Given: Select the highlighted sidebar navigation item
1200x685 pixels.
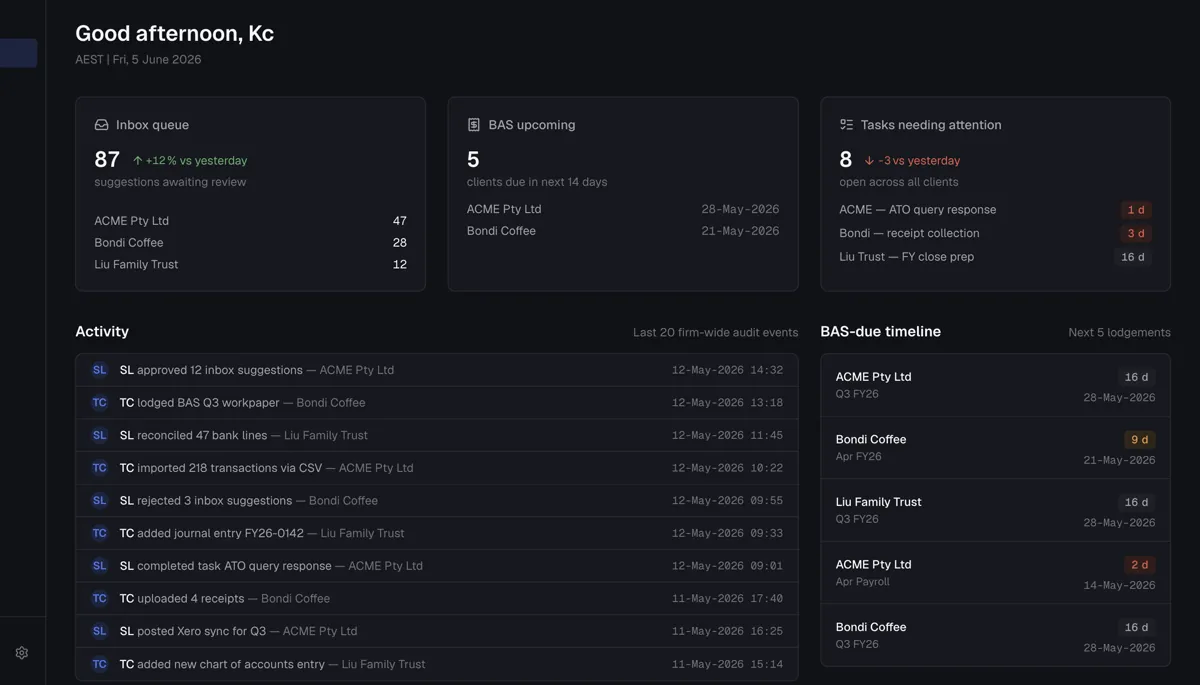Looking at the screenshot, I should (18, 53).
